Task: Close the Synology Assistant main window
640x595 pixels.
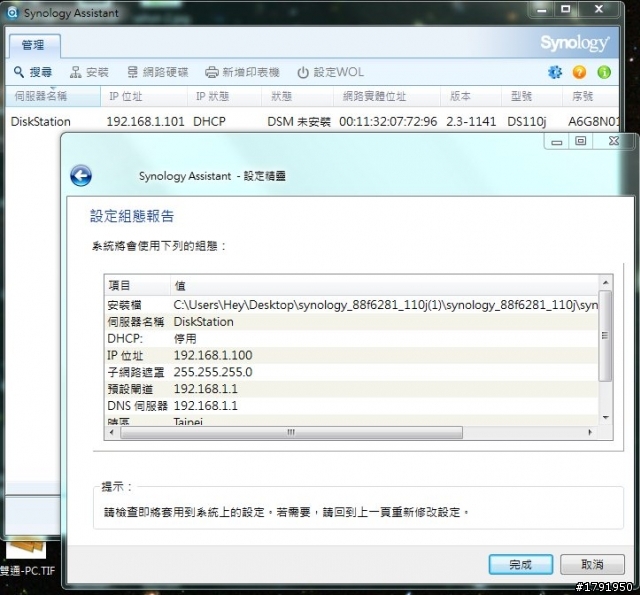Action: pyautogui.click(x=599, y=9)
